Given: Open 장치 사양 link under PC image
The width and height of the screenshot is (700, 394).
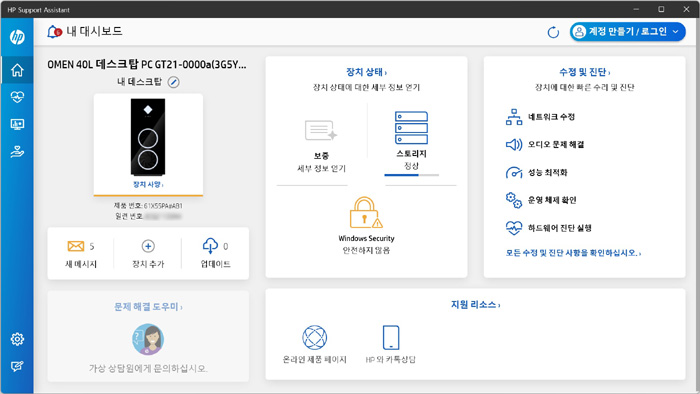Looking at the screenshot, I should 148,184.
